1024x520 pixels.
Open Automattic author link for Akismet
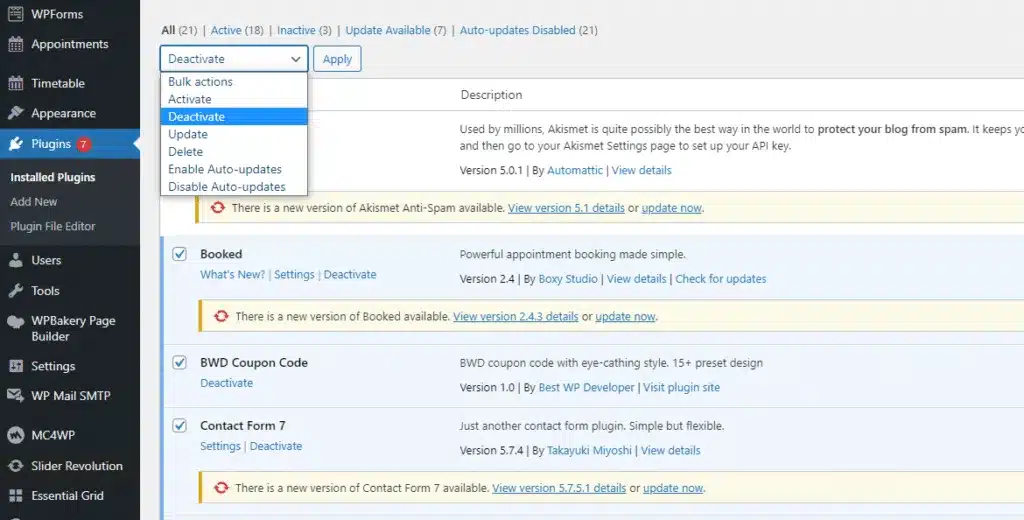pos(575,171)
